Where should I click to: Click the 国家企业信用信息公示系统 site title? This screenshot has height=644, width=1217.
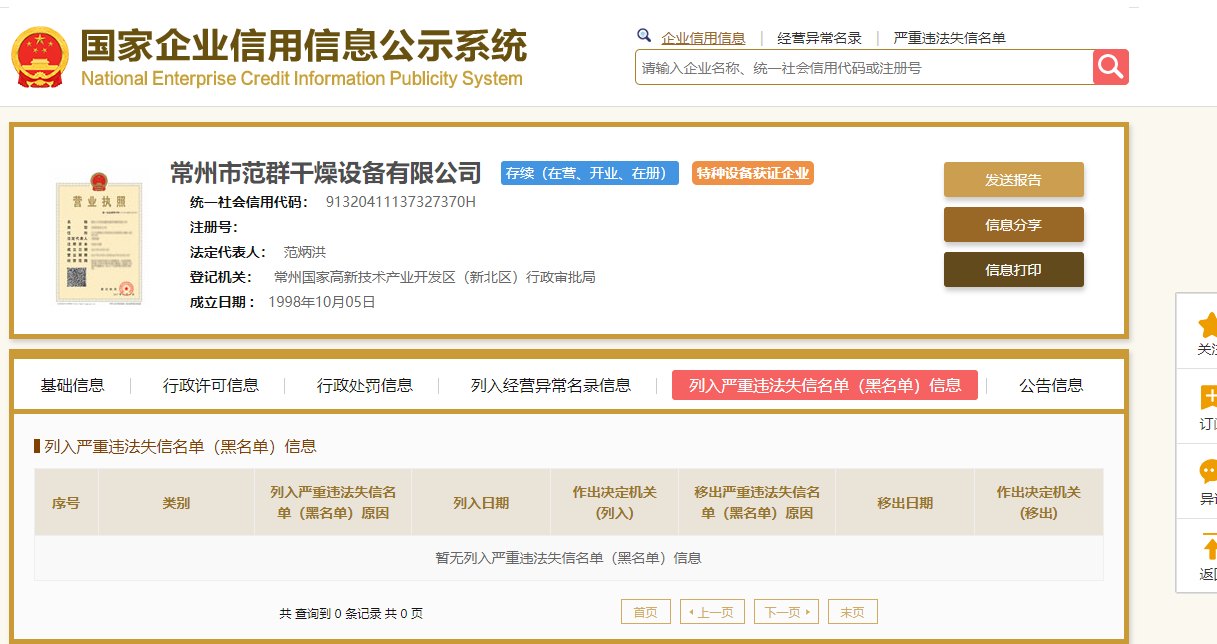point(303,46)
